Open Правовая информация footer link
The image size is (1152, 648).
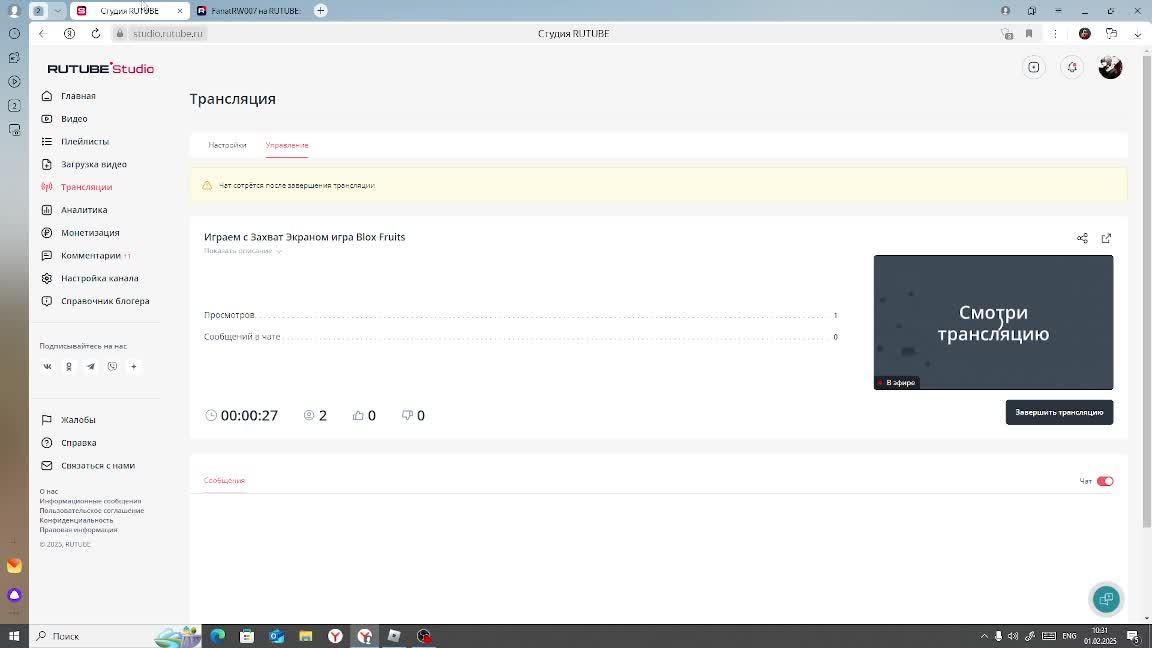click(79, 530)
